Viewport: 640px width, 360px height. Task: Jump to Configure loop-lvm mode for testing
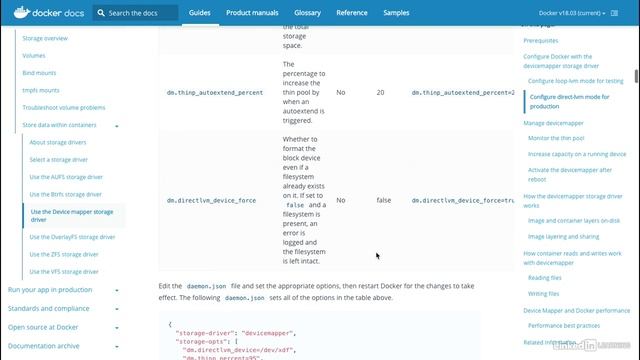pos(576,81)
